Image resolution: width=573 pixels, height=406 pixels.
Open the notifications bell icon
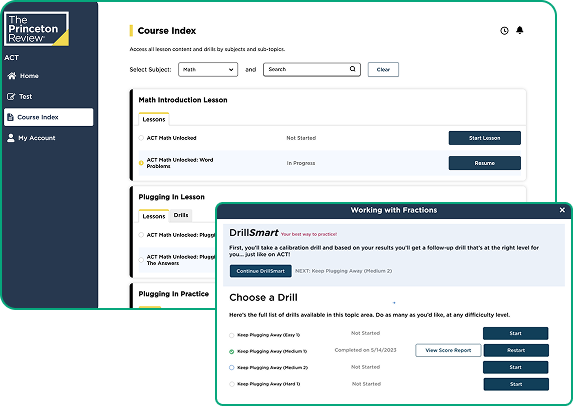(520, 30)
